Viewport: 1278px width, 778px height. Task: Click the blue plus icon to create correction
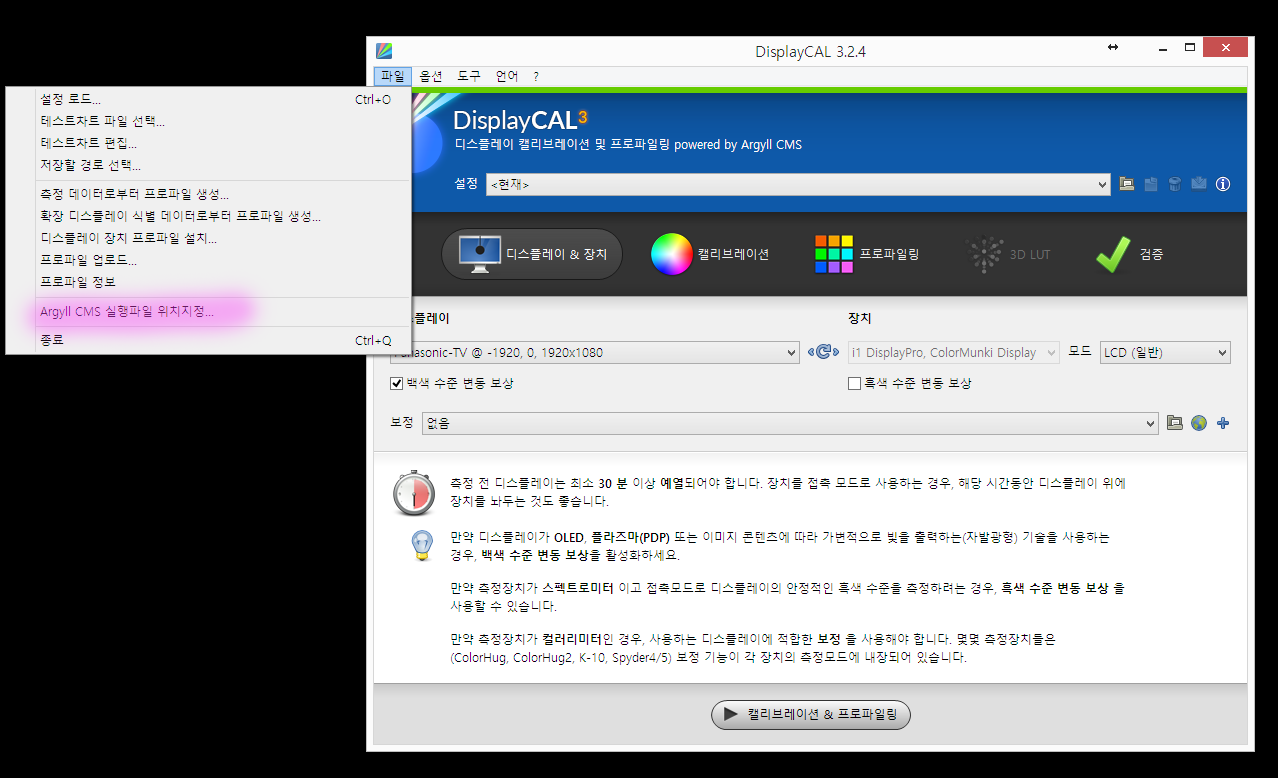tap(1222, 423)
